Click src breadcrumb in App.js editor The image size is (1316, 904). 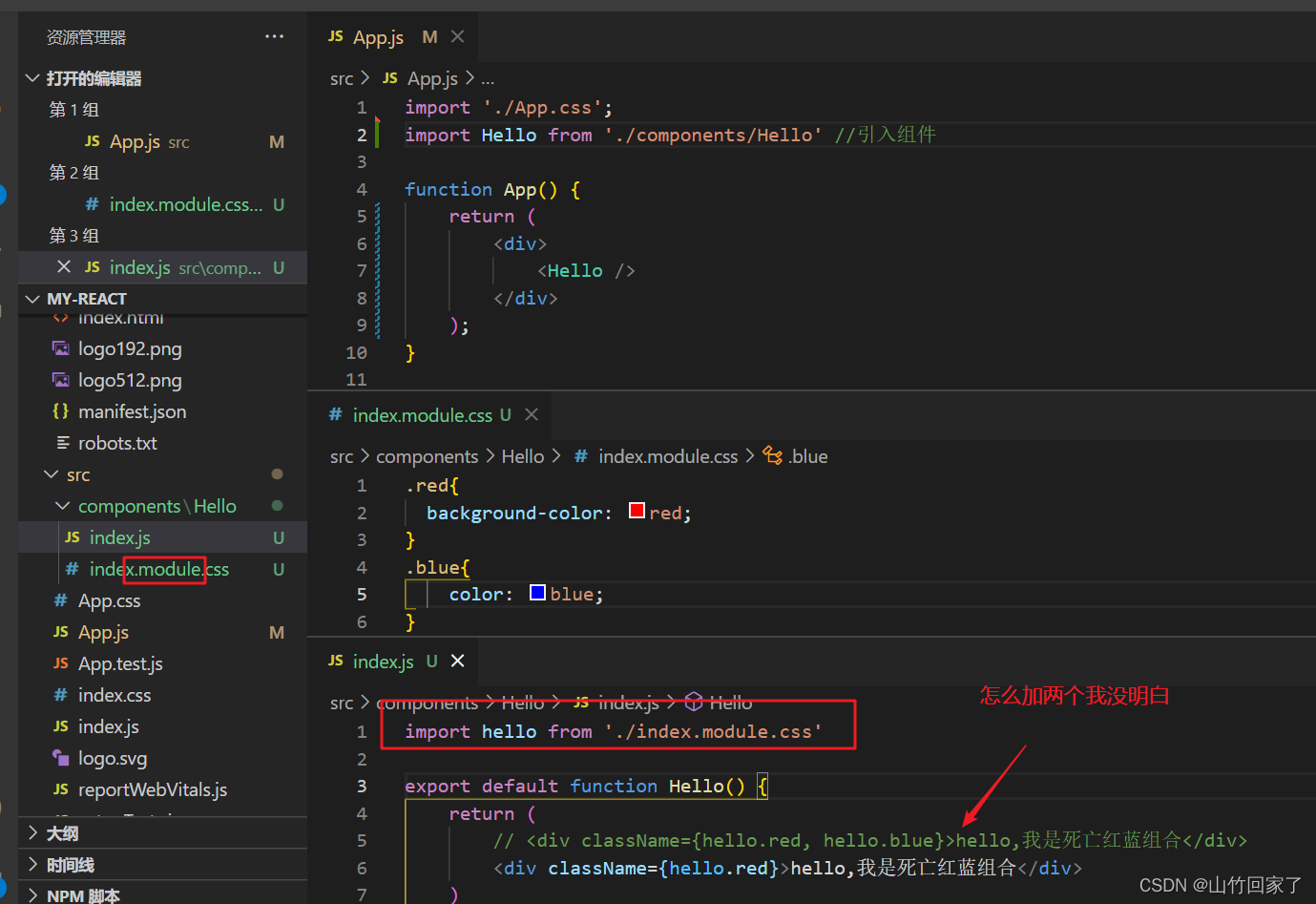click(342, 78)
